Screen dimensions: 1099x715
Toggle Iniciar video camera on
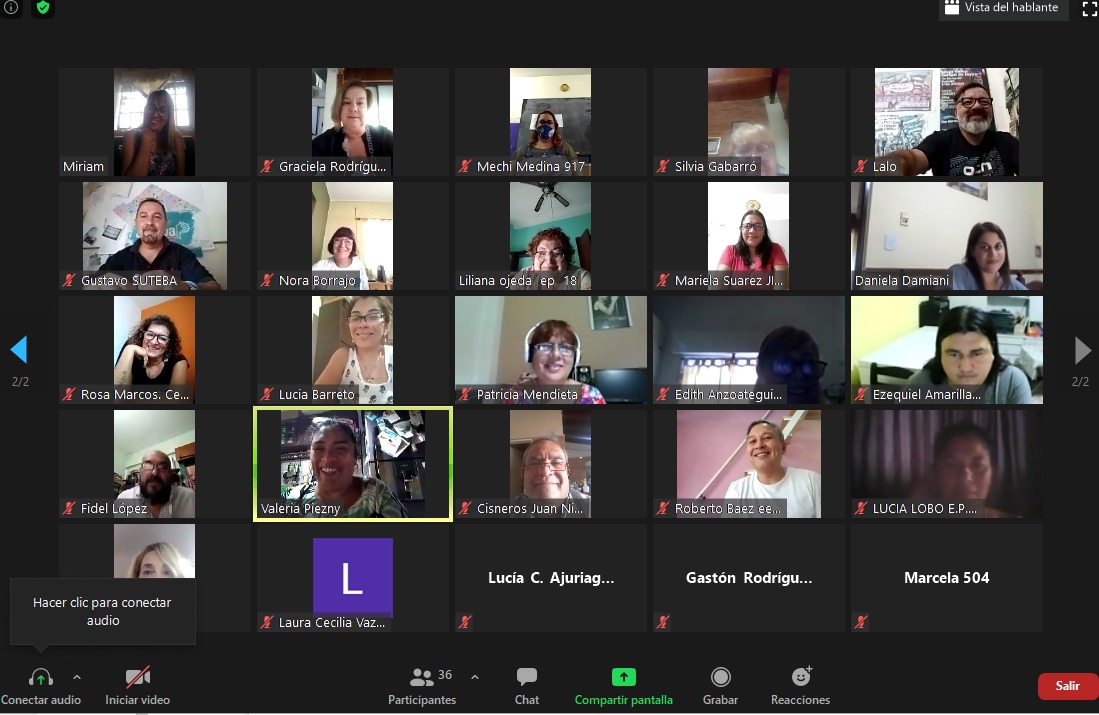click(x=138, y=677)
